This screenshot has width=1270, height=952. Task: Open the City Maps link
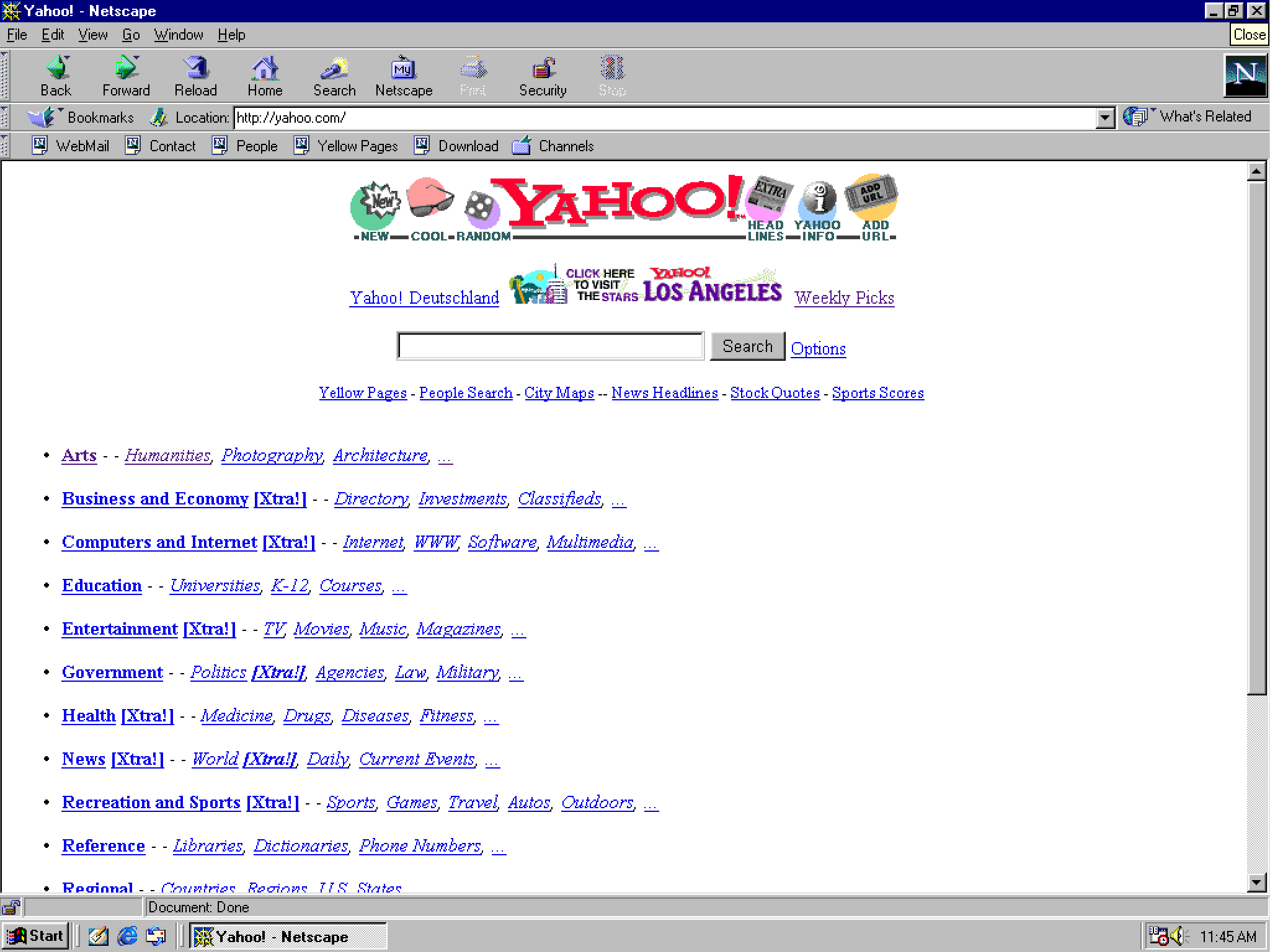pos(559,393)
